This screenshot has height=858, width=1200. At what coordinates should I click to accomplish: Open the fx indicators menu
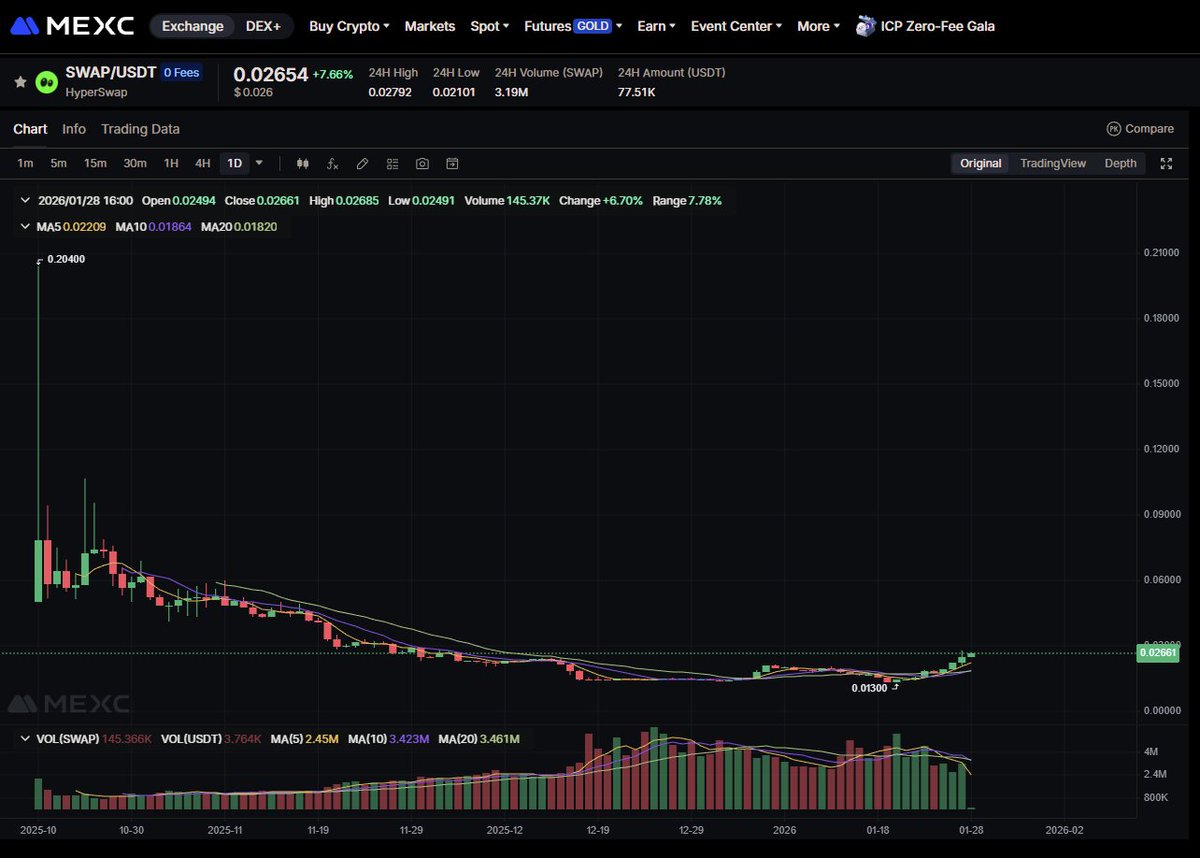click(x=332, y=163)
